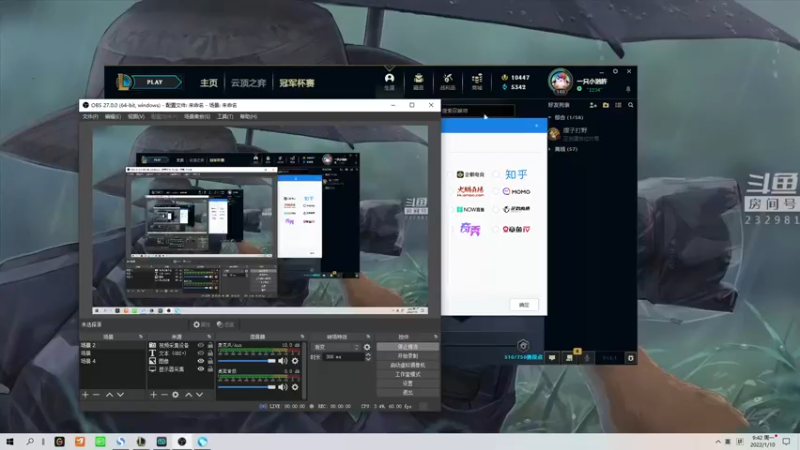This screenshot has height=450, width=800.
Task: Open the 帮助(H) menu in OBS
Action: click(x=248, y=117)
